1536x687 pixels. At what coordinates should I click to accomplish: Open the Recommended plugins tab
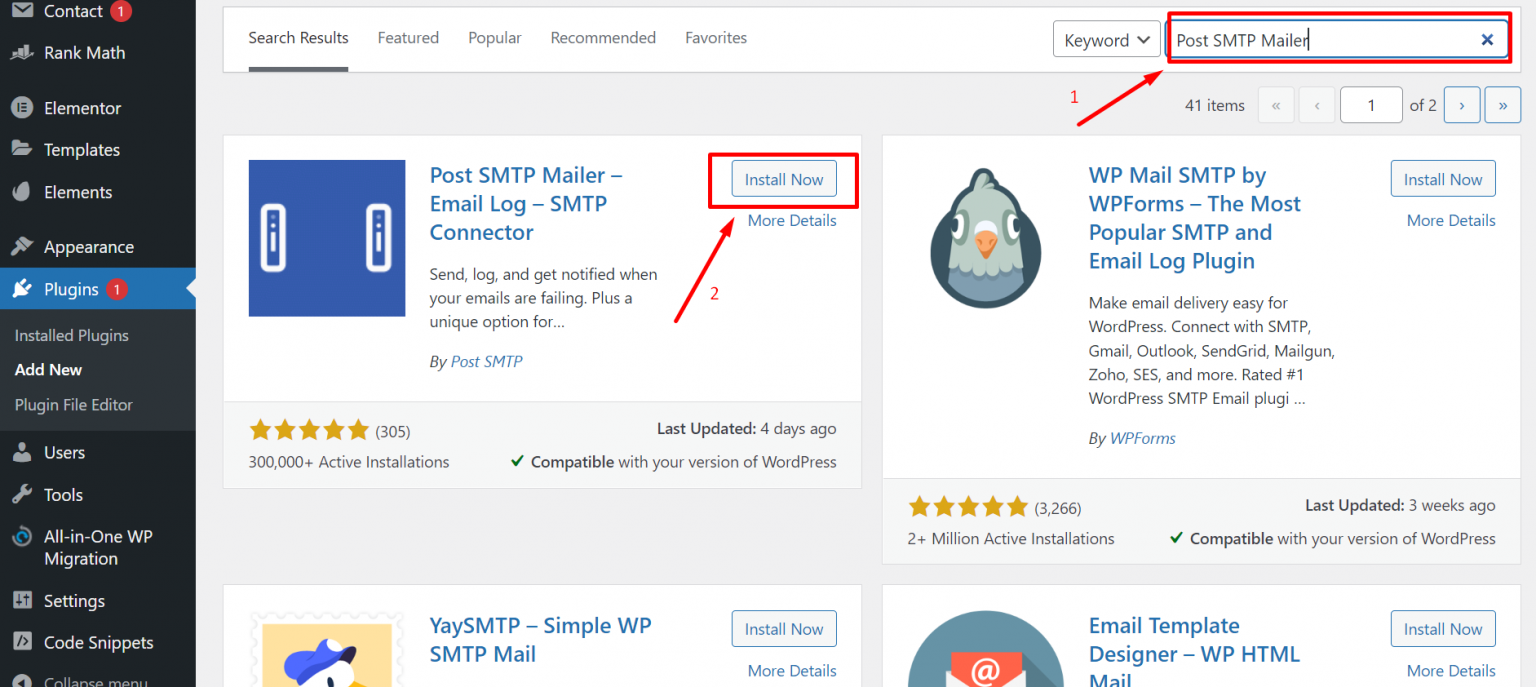tap(602, 37)
